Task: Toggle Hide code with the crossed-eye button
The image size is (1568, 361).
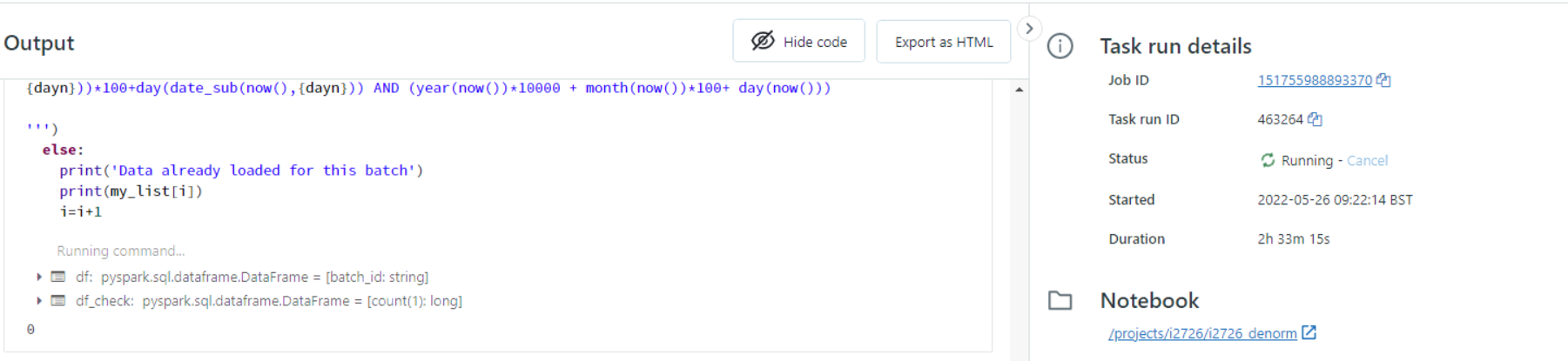Action: (798, 42)
